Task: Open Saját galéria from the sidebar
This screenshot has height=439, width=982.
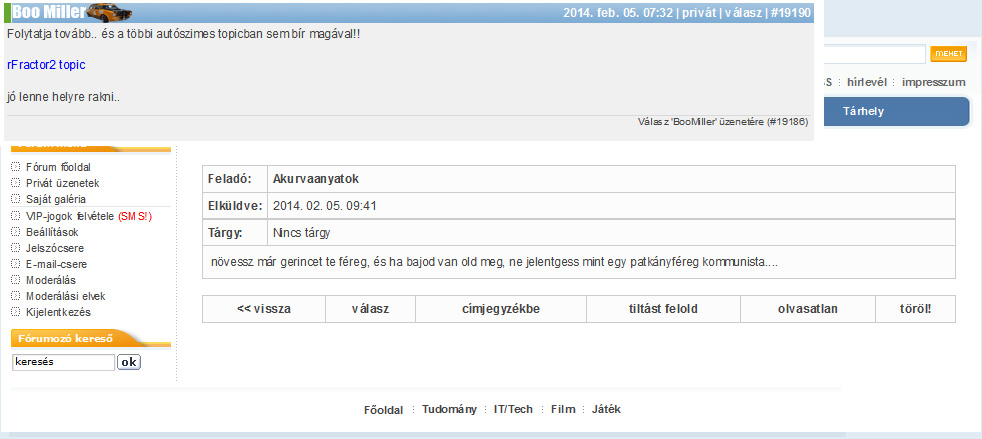Action: [56, 199]
